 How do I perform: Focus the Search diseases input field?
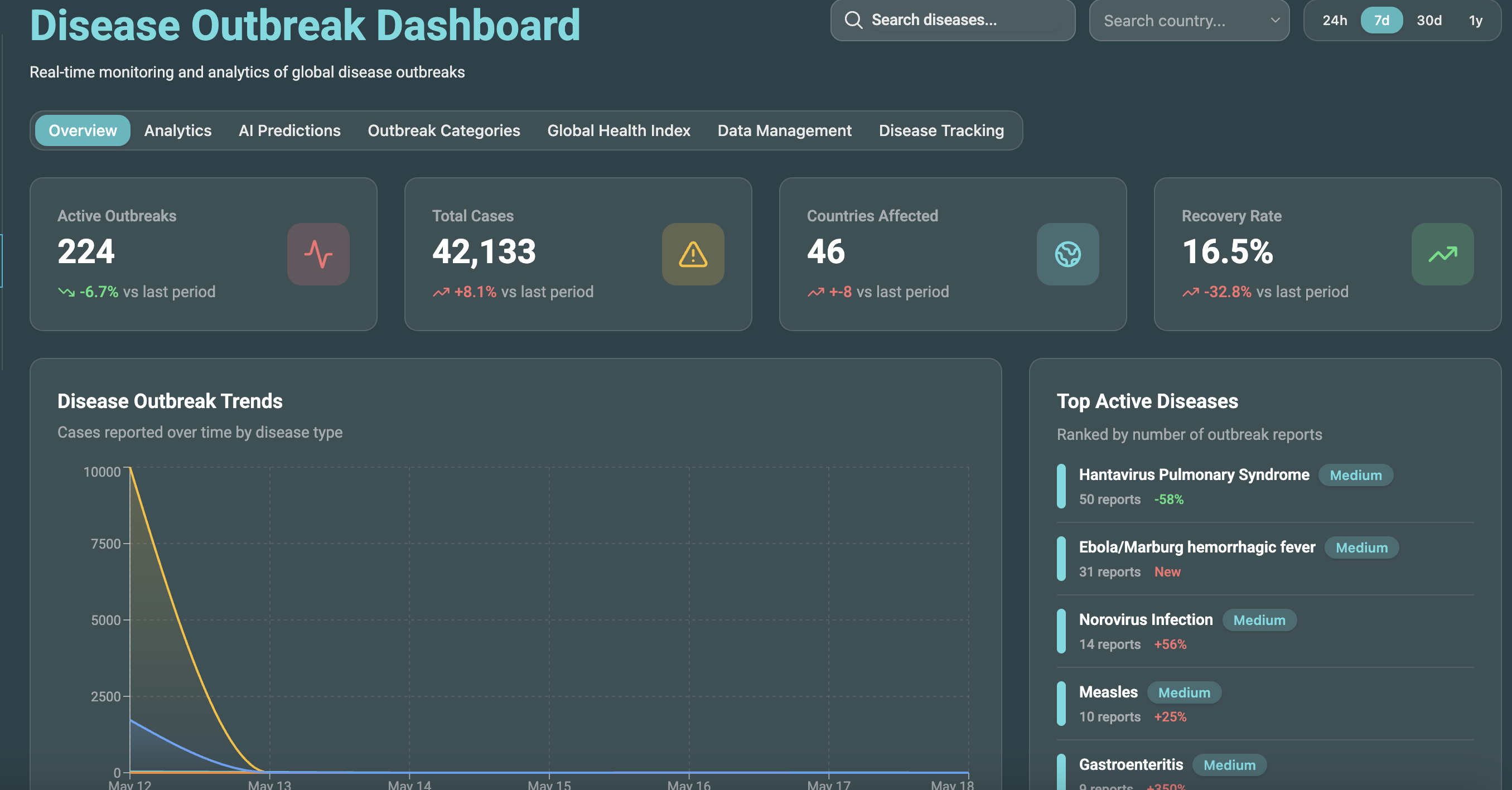953,20
